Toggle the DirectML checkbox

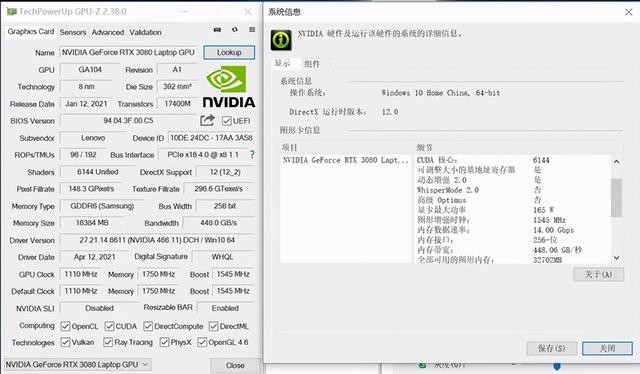click(x=213, y=326)
